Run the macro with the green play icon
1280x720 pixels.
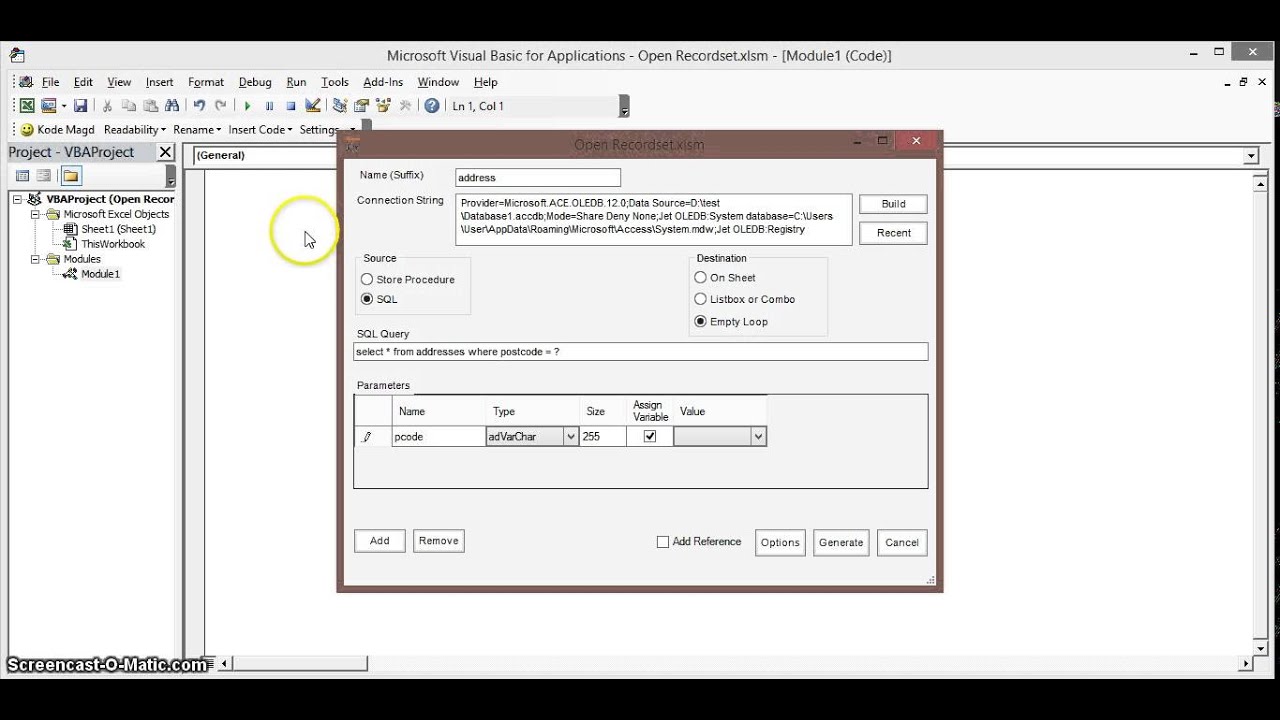point(247,105)
